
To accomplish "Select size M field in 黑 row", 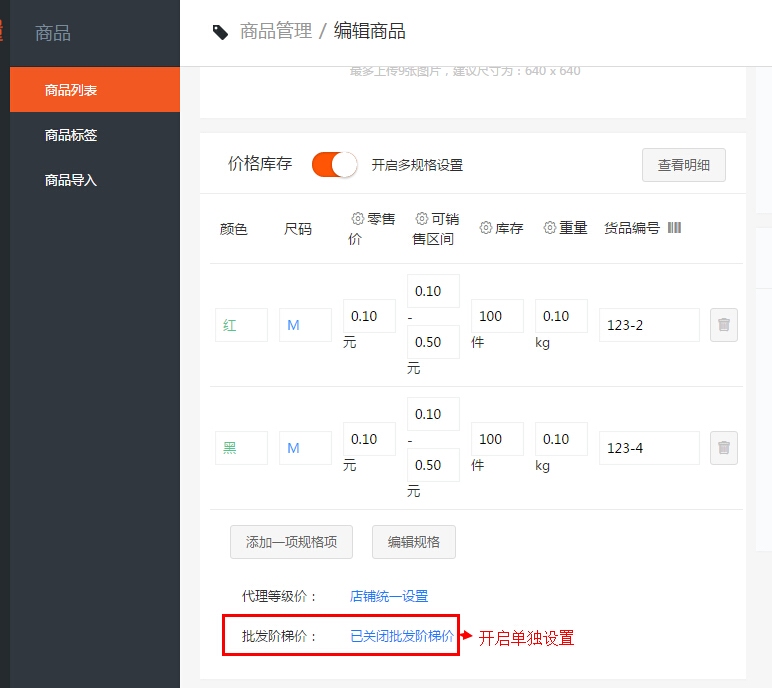I will 305,448.
